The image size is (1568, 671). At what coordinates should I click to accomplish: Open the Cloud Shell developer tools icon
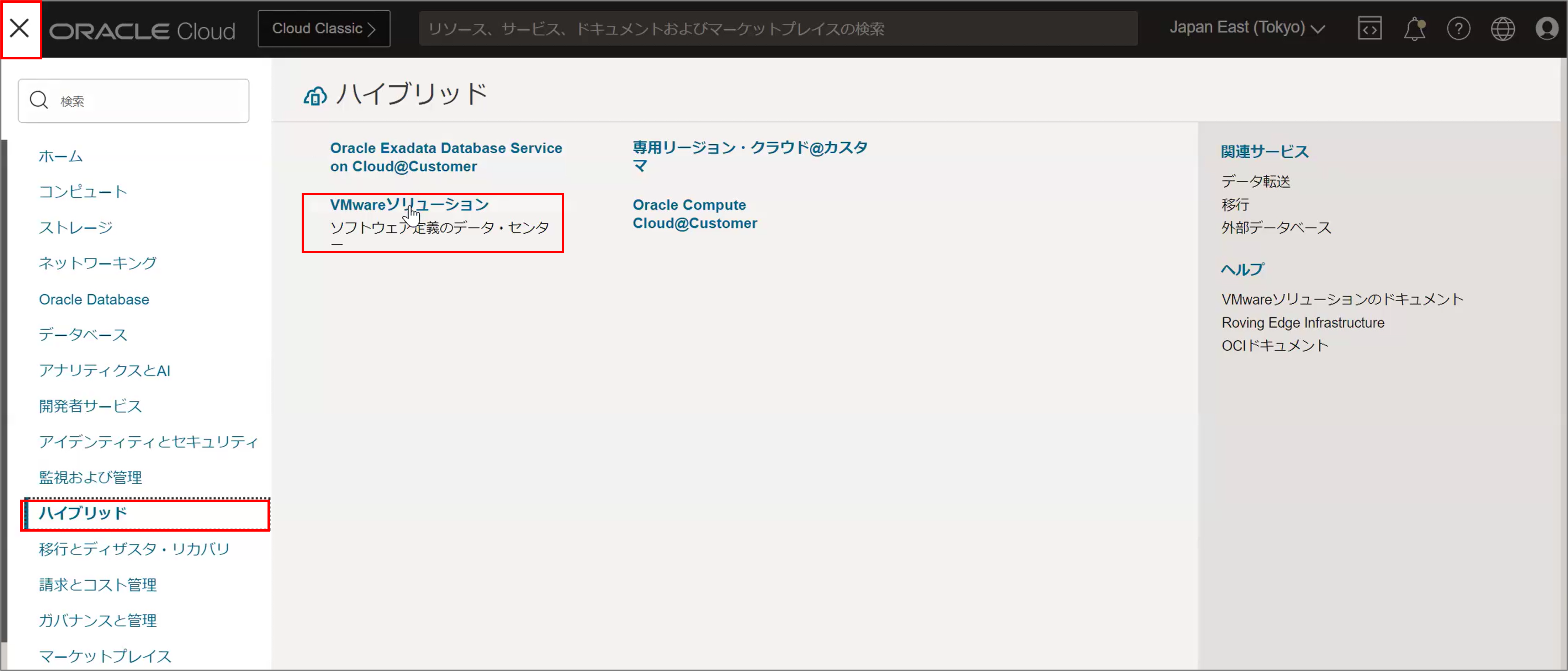tap(1370, 28)
